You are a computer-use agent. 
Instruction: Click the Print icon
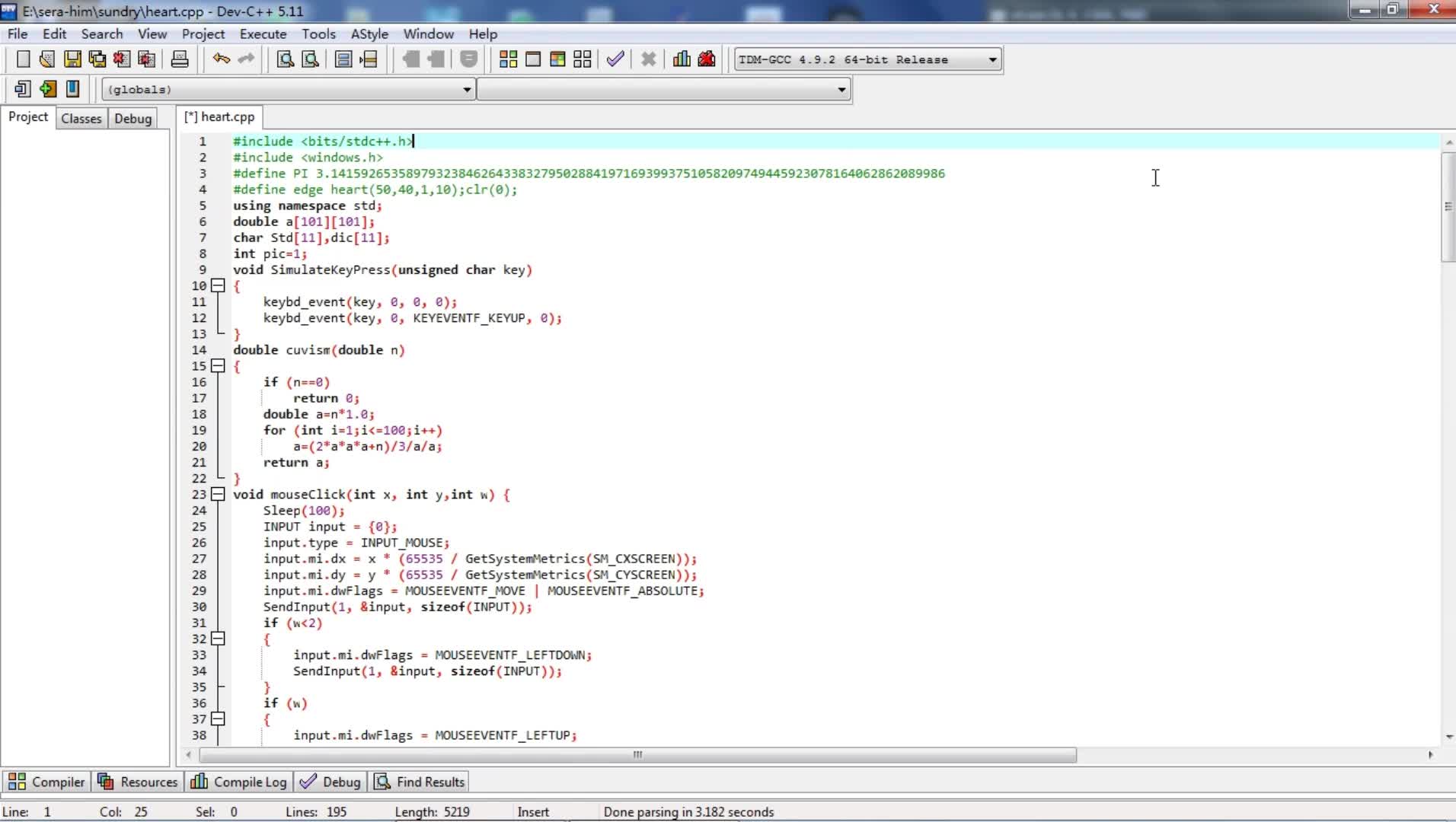point(180,59)
